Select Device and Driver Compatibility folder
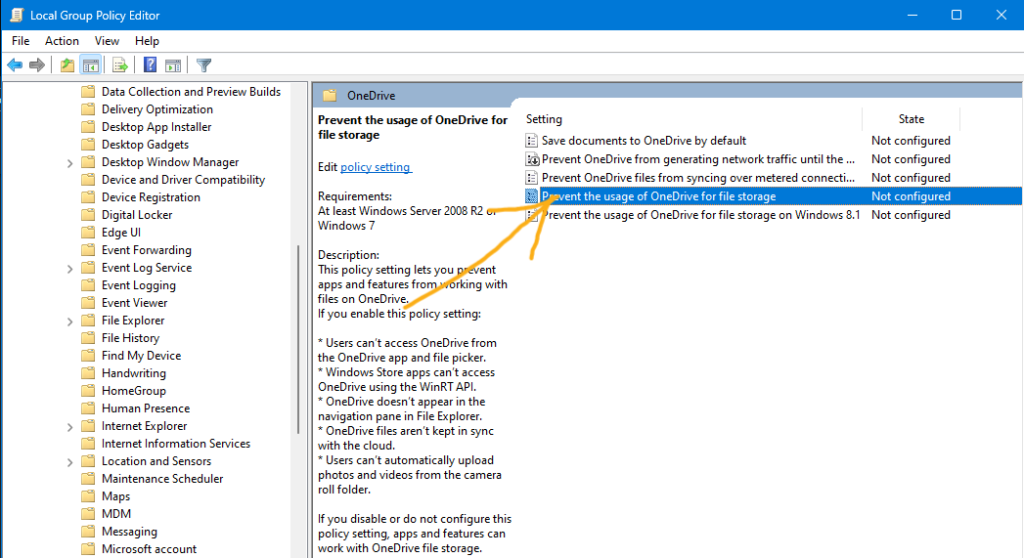Image resolution: width=1024 pixels, height=558 pixels. click(183, 180)
